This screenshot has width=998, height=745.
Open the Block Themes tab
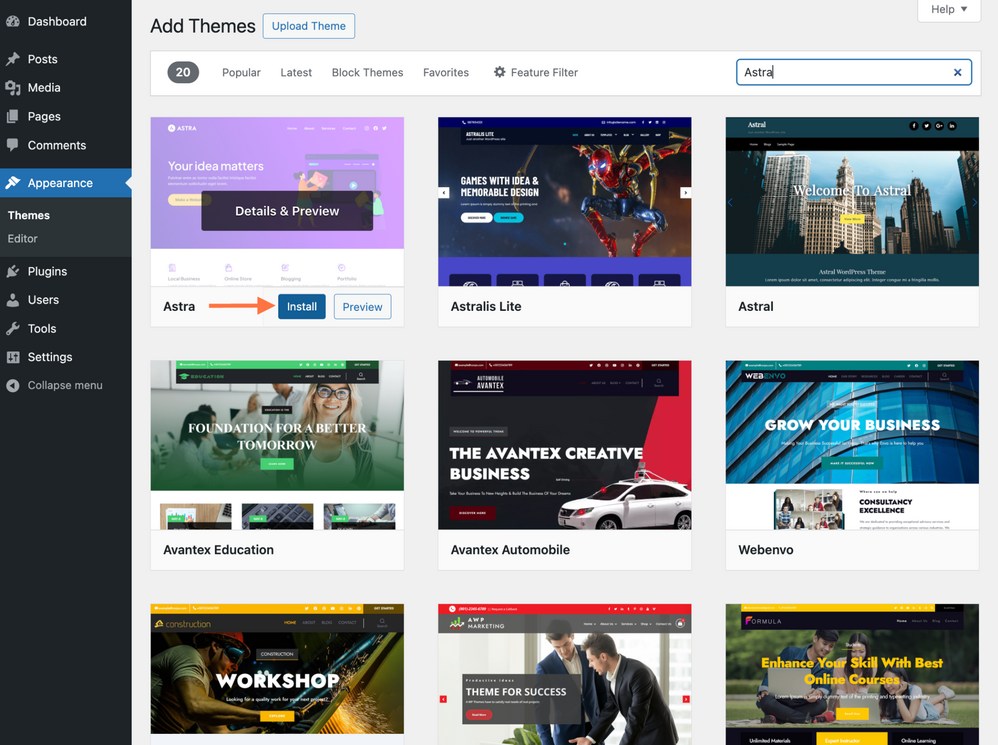(367, 72)
